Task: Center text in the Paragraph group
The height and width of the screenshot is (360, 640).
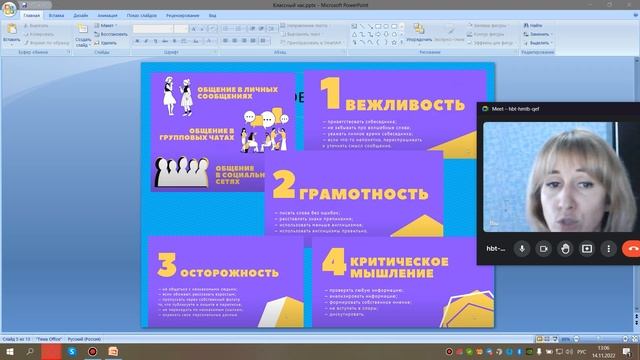Action: 235,41
